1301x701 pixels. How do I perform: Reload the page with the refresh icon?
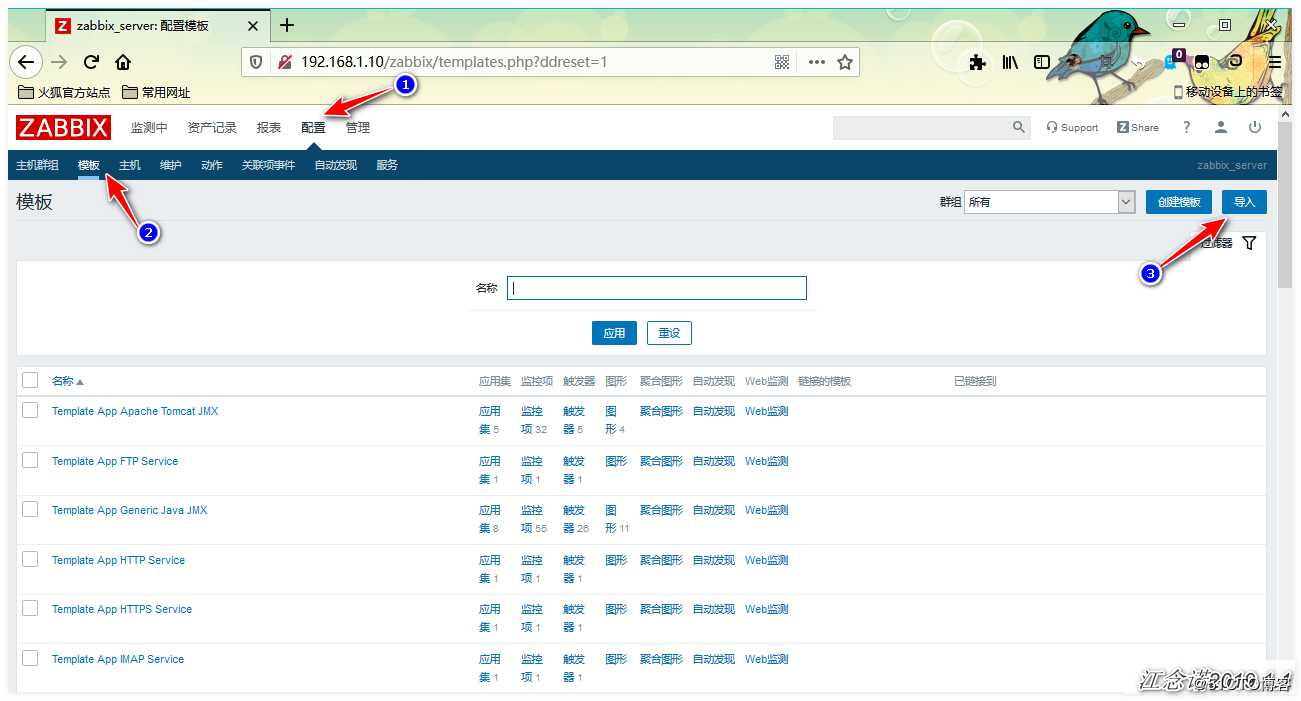point(91,62)
